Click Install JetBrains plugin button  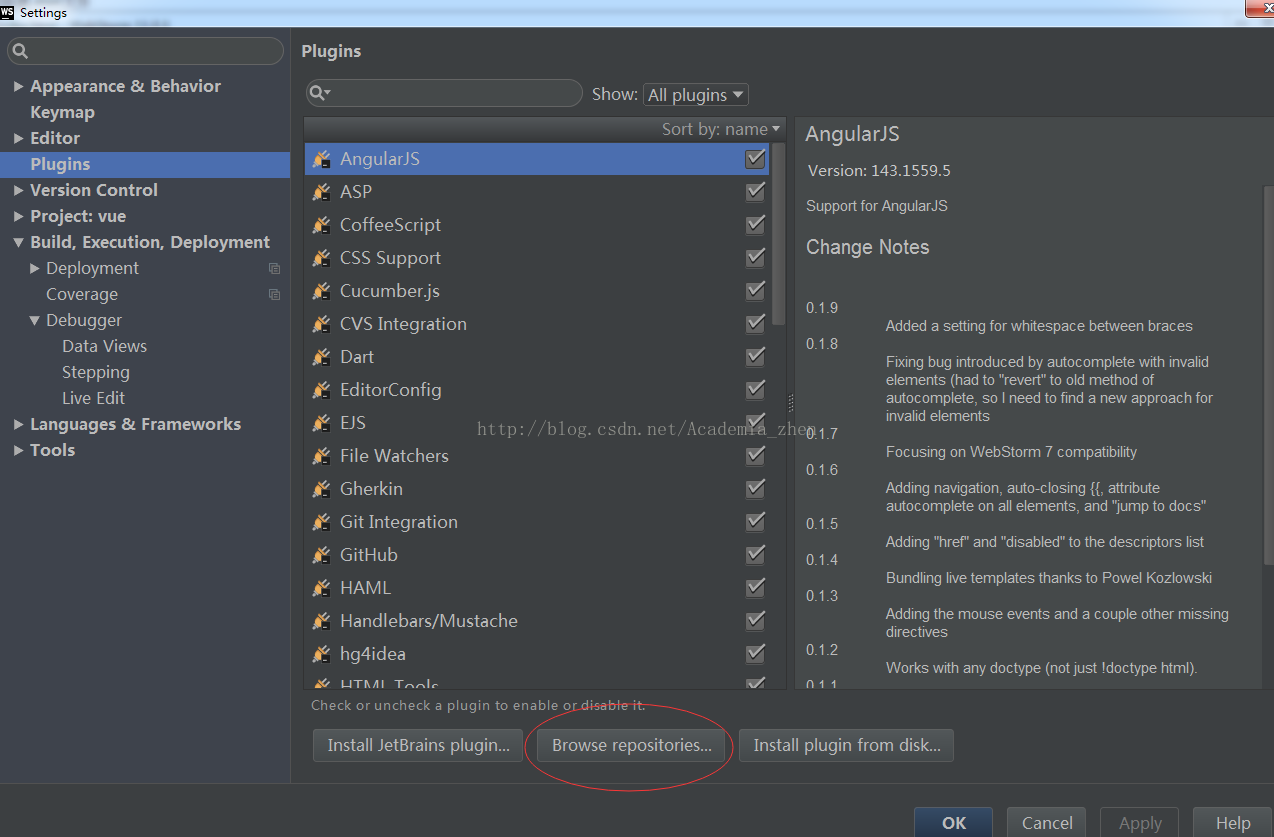coord(418,745)
